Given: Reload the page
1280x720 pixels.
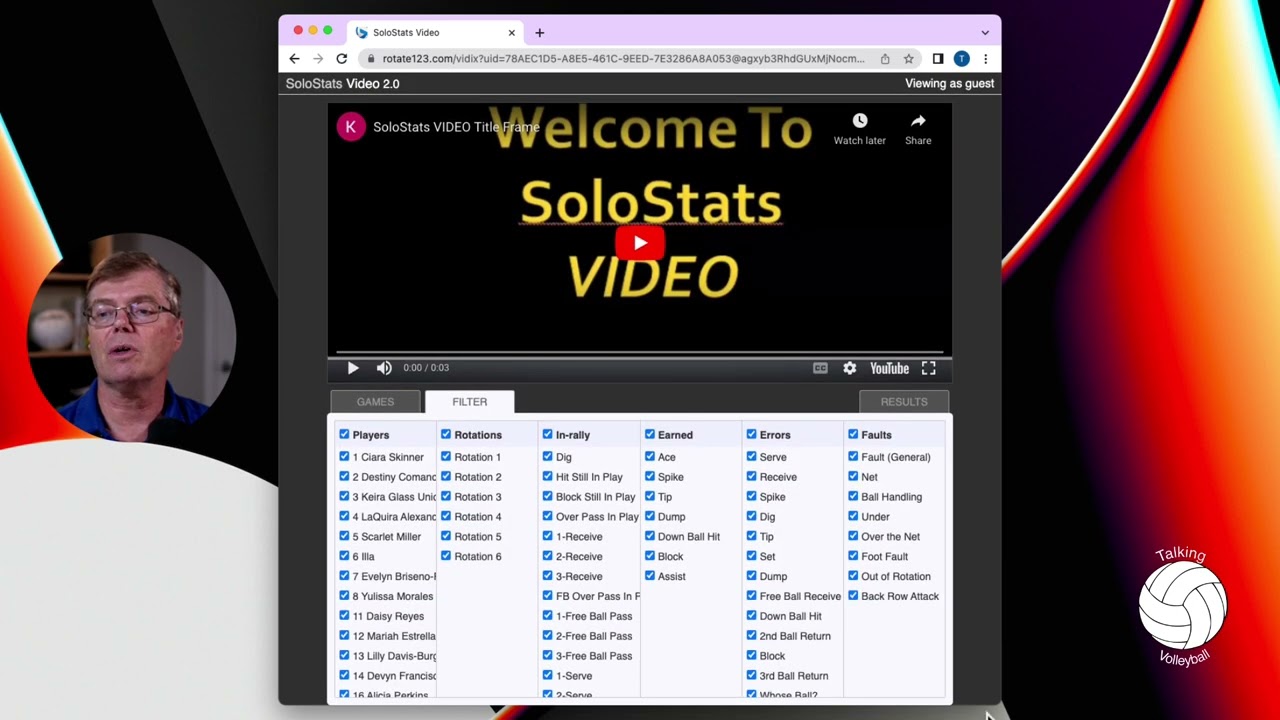Looking at the screenshot, I should [x=342, y=59].
